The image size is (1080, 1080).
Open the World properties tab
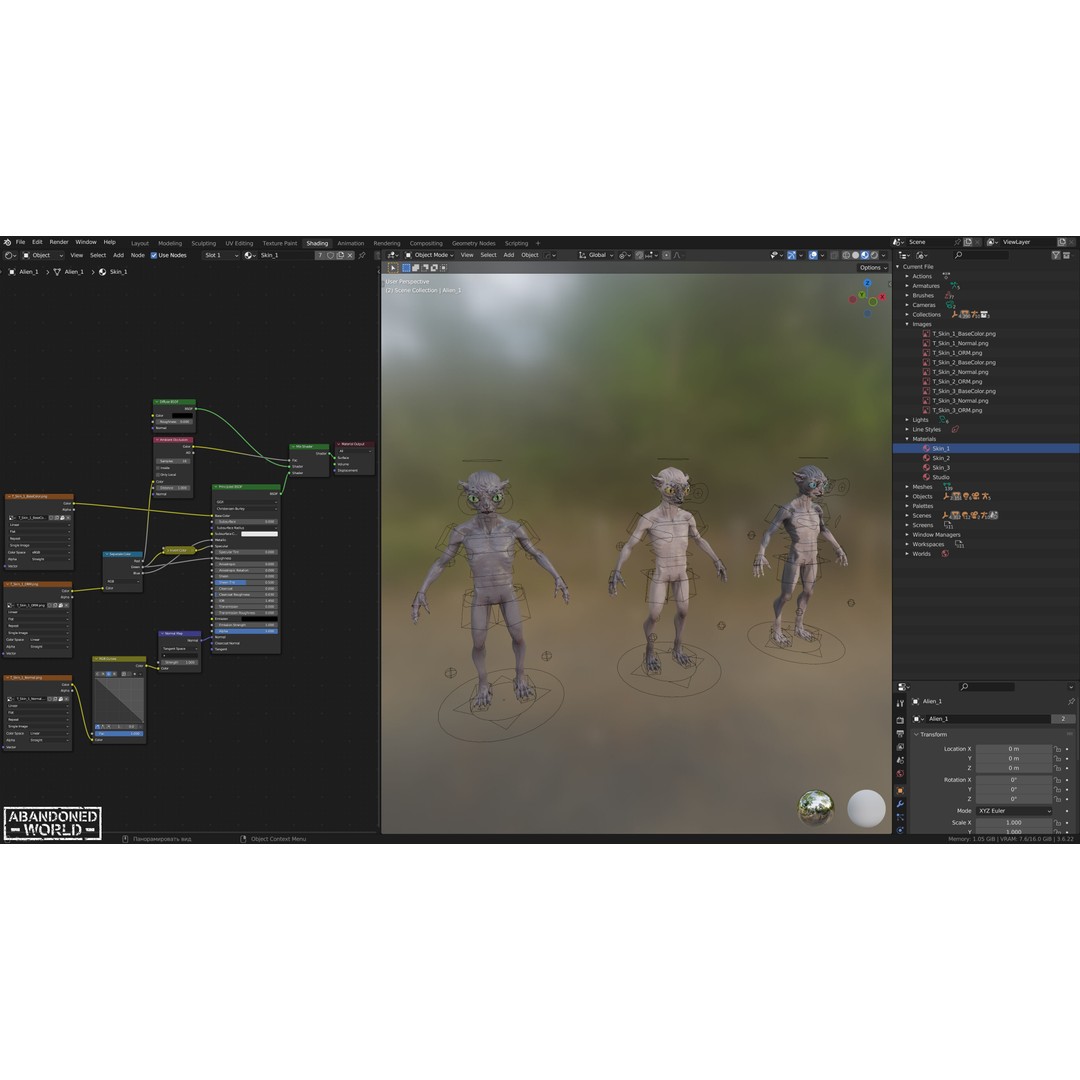click(900, 773)
